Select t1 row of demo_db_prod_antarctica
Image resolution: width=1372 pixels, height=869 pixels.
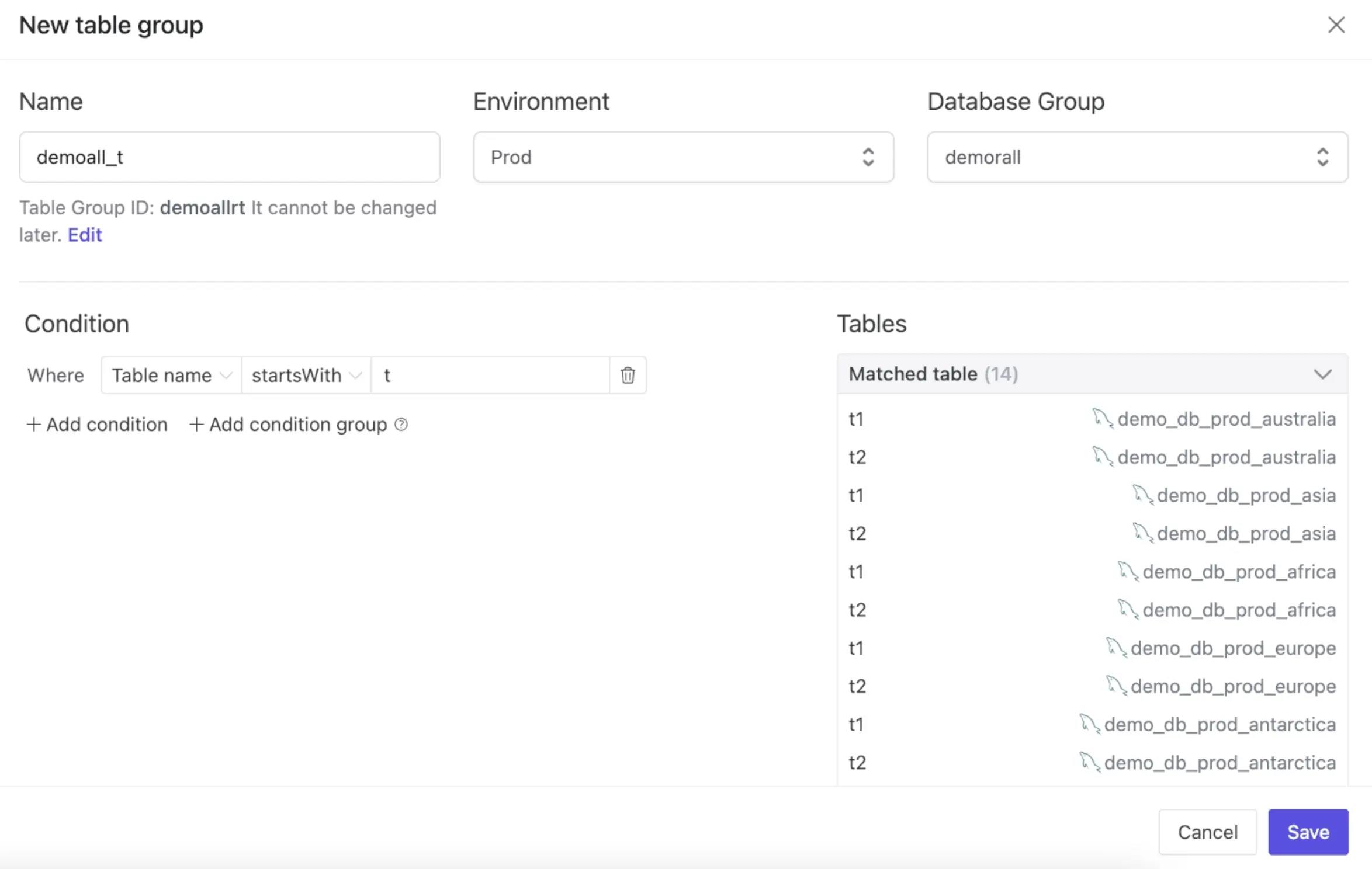(1092, 724)
